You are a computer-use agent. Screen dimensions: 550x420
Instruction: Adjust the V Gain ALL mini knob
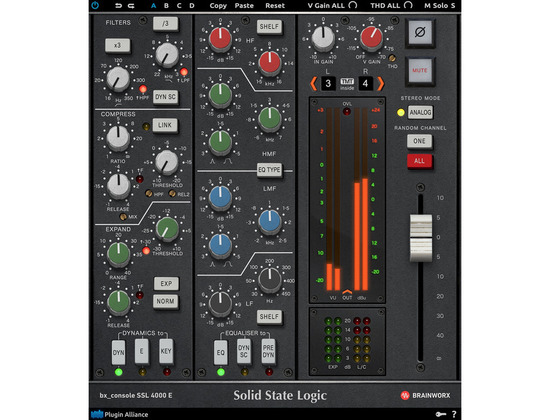pyautogui.click(x=353, y=5)
